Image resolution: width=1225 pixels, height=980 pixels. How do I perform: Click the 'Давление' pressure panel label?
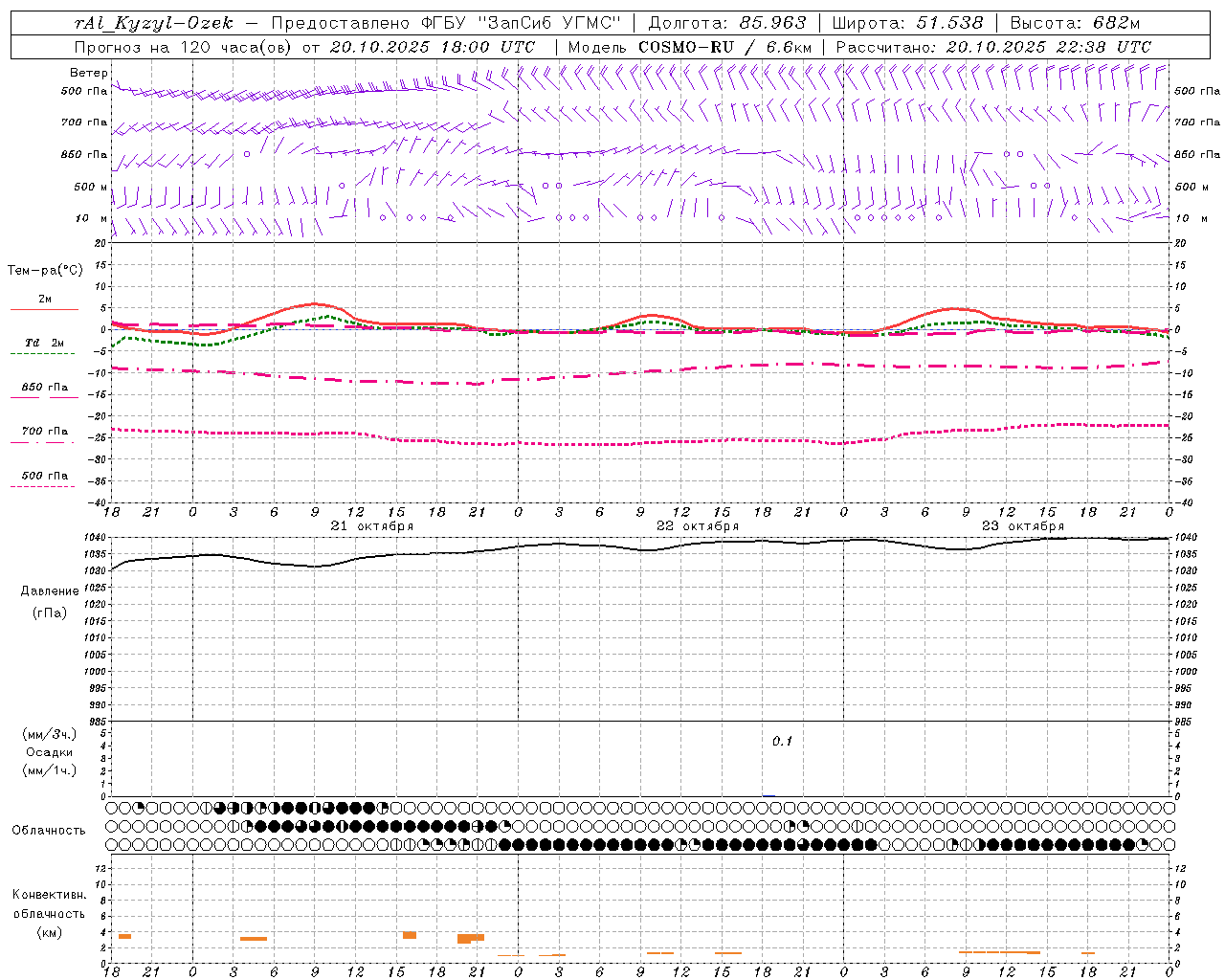tap(50, 591)
